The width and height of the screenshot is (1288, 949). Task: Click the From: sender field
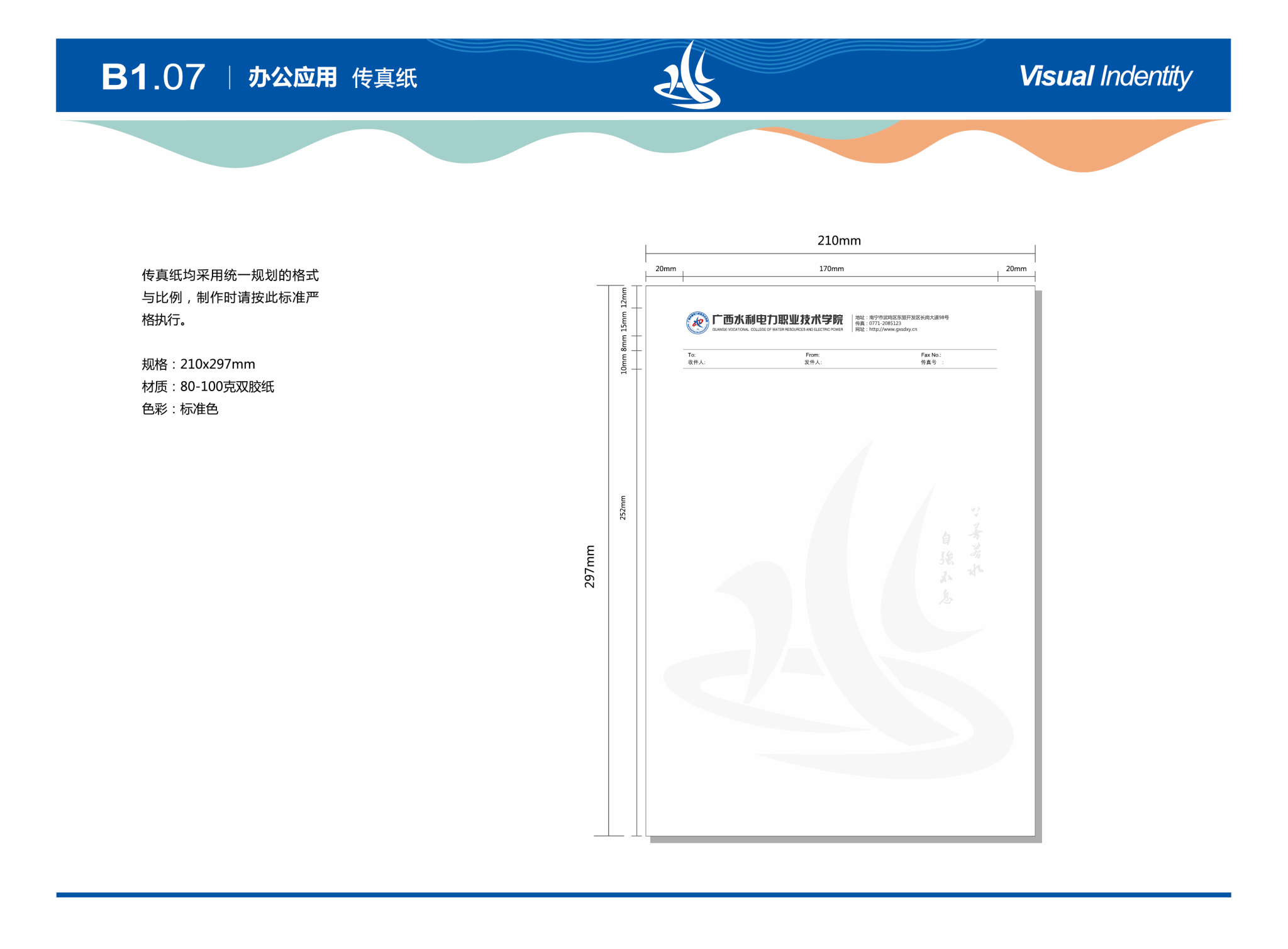(x=812, y=355)
